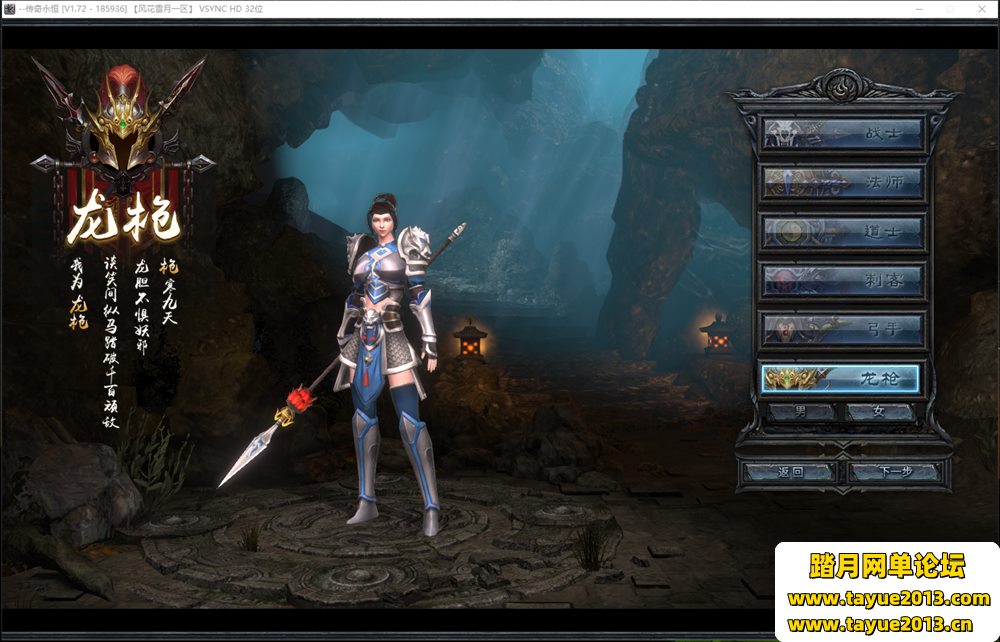
Task: Click the verse line 谈笑间纵马踏破千百顽敌
Action: (111, 342)
